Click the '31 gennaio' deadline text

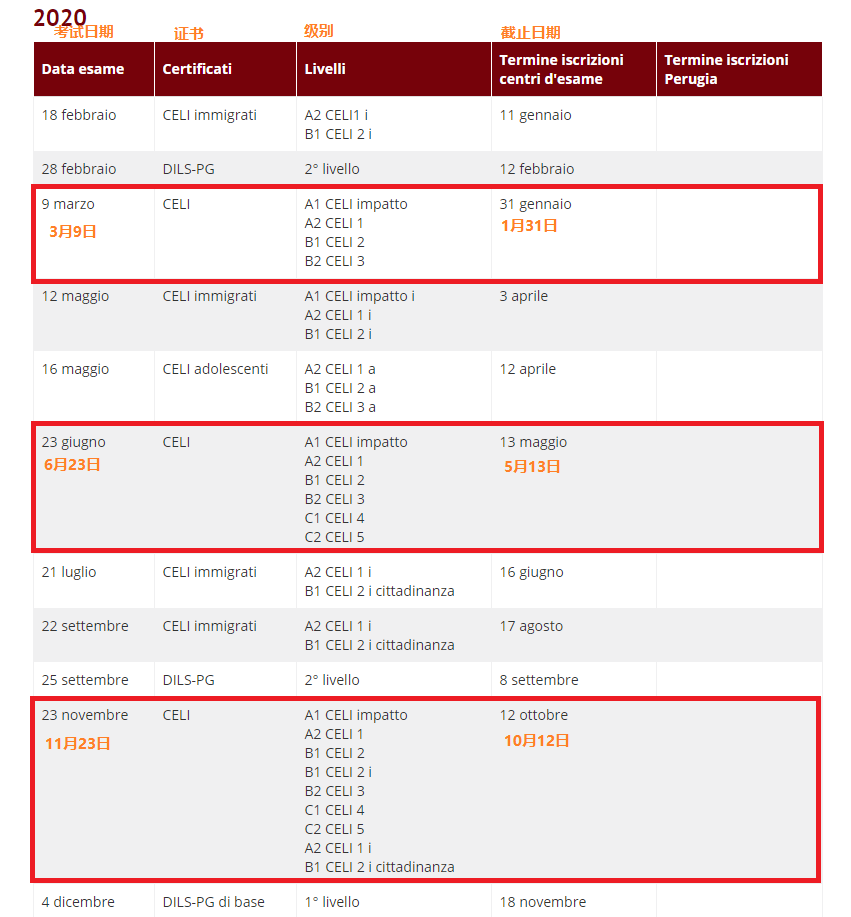[x=535, y=204]
